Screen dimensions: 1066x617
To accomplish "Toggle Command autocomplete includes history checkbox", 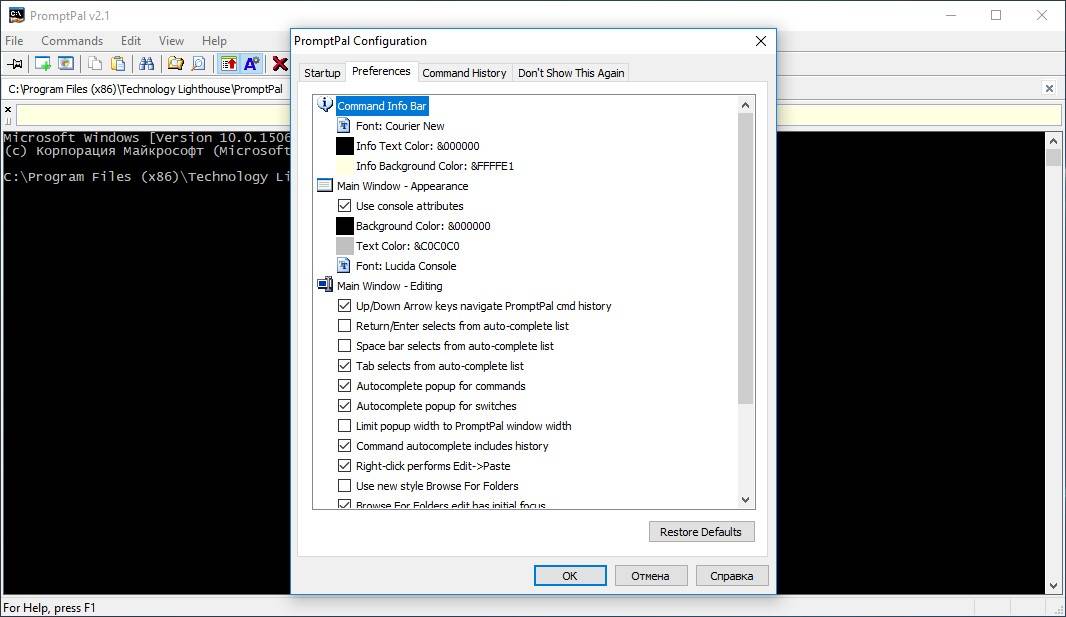I will [x=345, y=446].
